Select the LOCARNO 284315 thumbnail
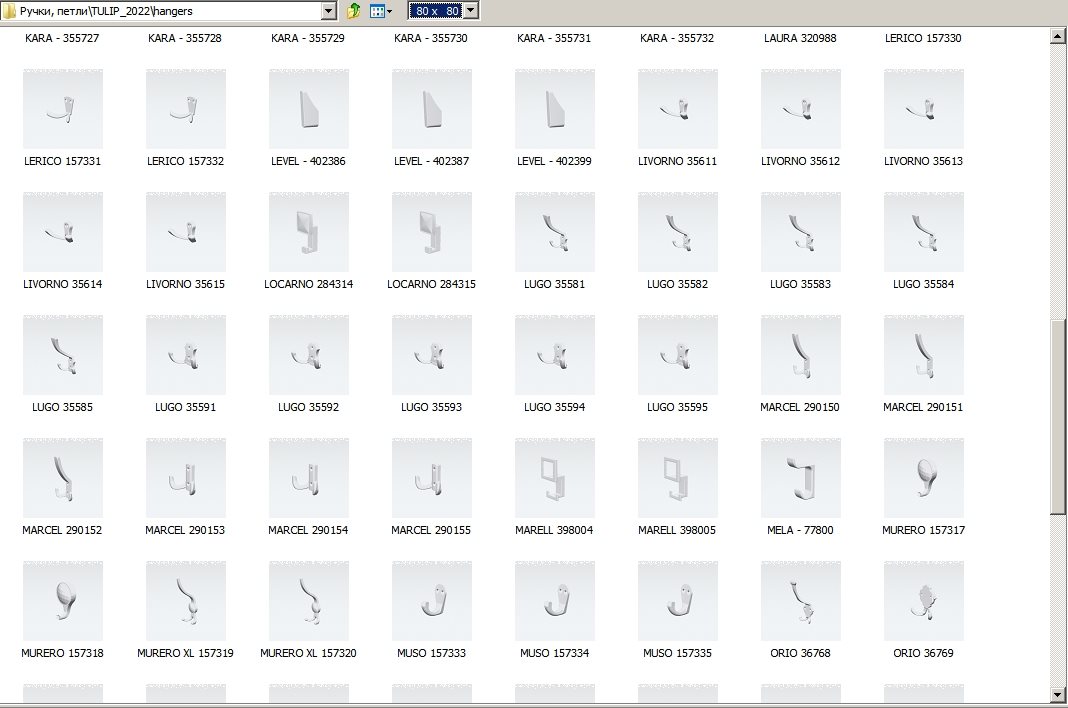This screenshot has width=1068, height=708. pyautogui.click(x=432, y=232)
